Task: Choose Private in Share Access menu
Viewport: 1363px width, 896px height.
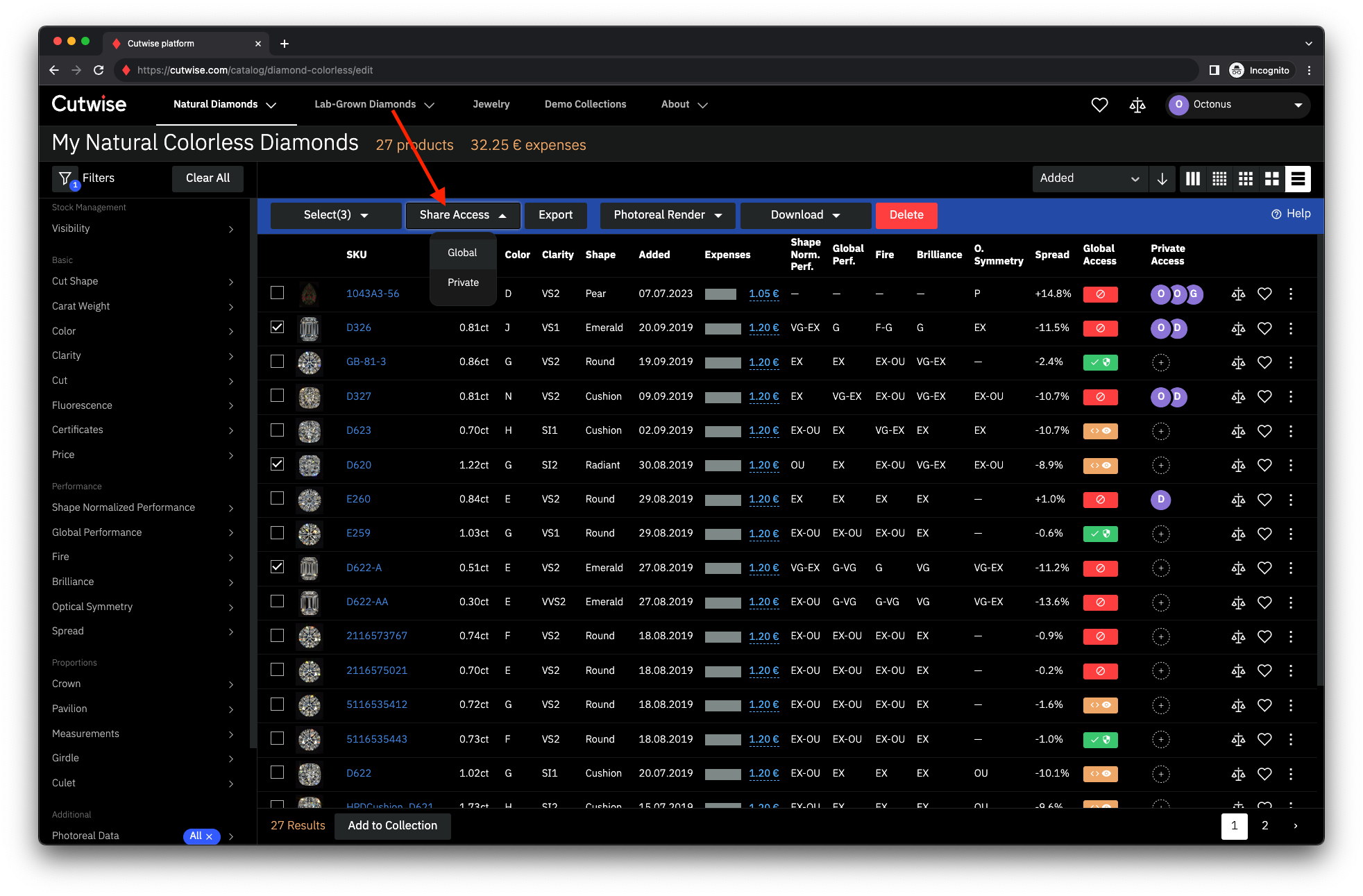Action: click(463, 282)
